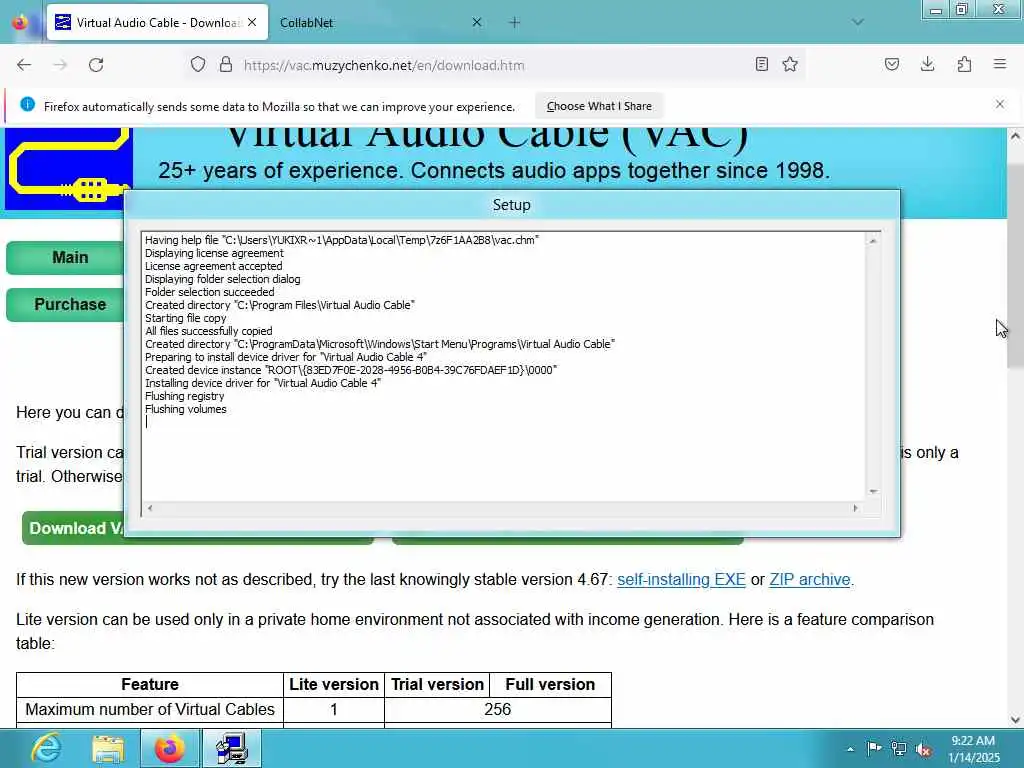
Task: Open File Explorer from the taskbar
Action: click(108, 748)
